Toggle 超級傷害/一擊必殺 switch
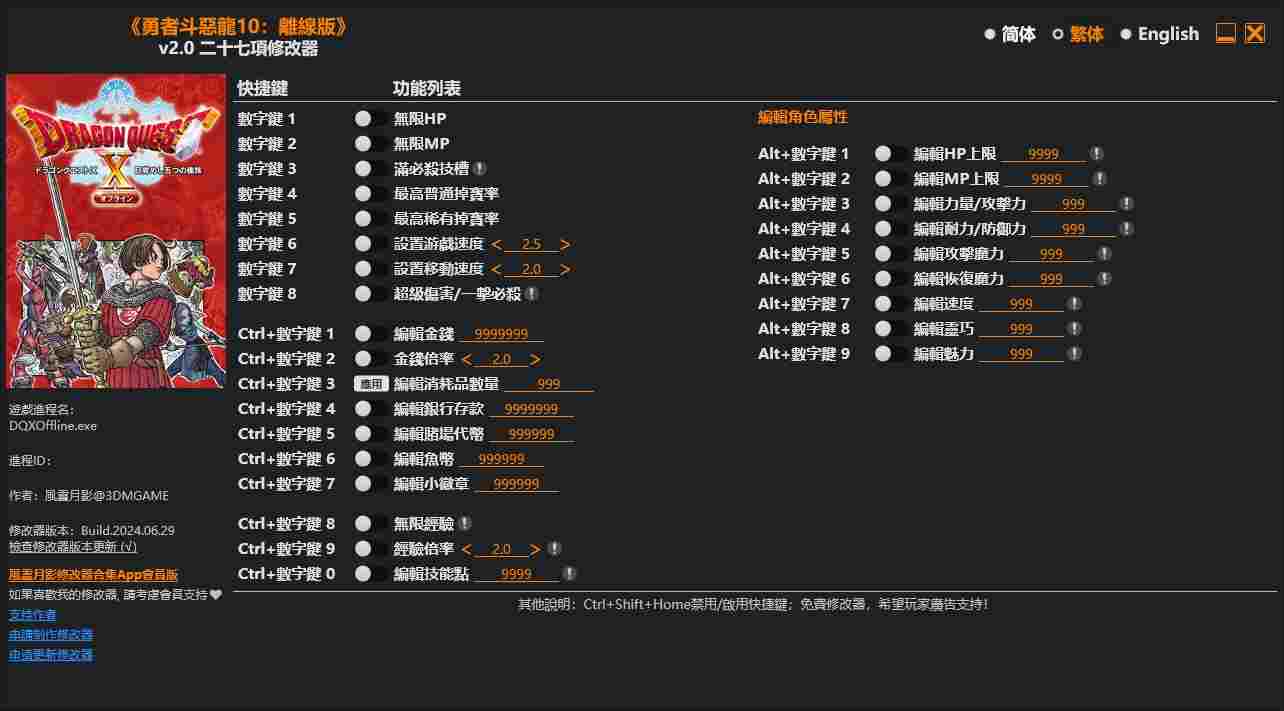Viewport: 1284px width, 711px height. [371, 294]
